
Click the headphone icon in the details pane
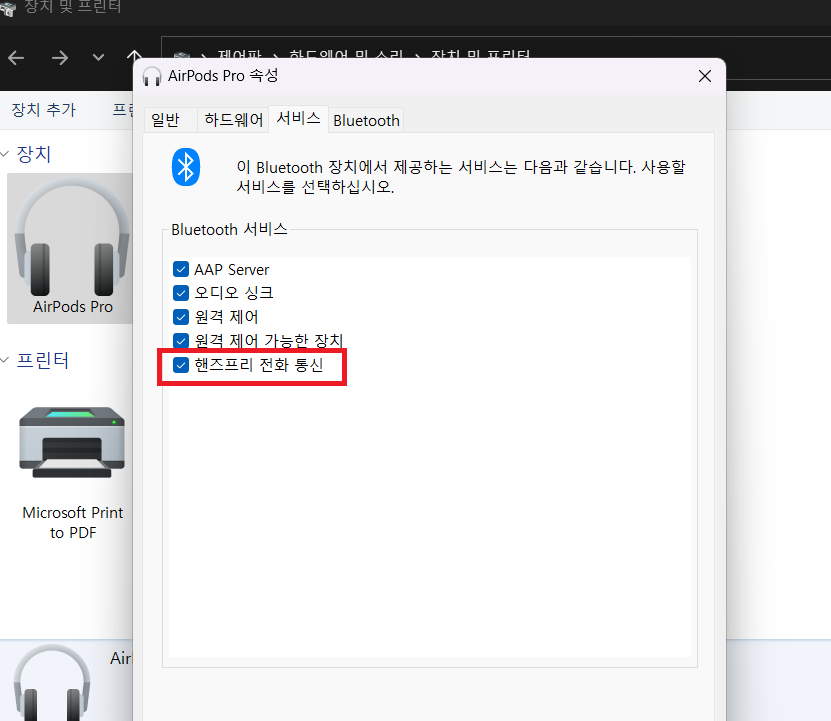(x=52, y=683)
